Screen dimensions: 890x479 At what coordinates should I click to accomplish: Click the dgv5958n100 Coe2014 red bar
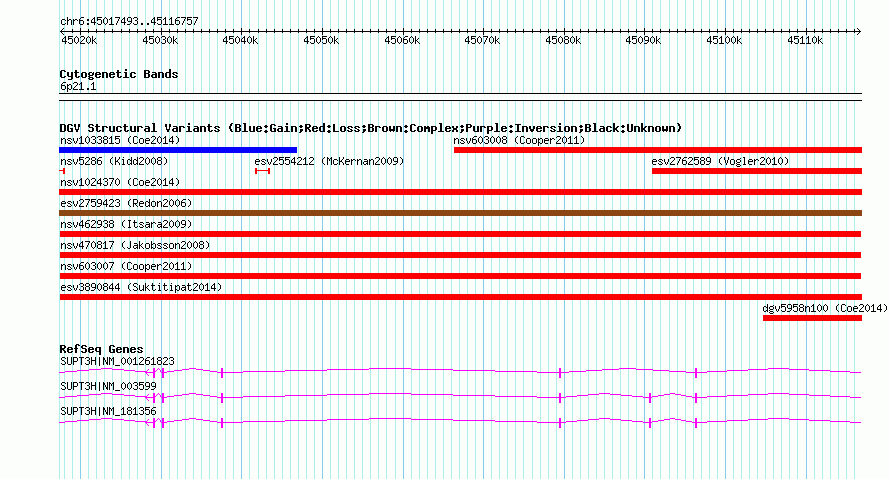point(812,318)
